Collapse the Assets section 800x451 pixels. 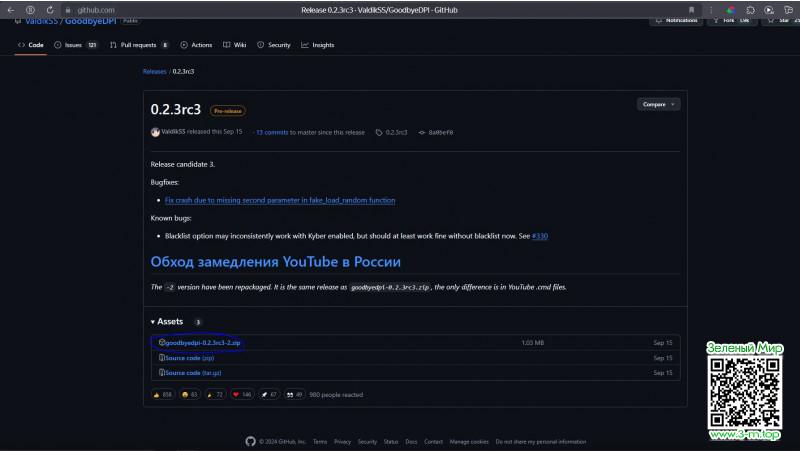point(166,321)
